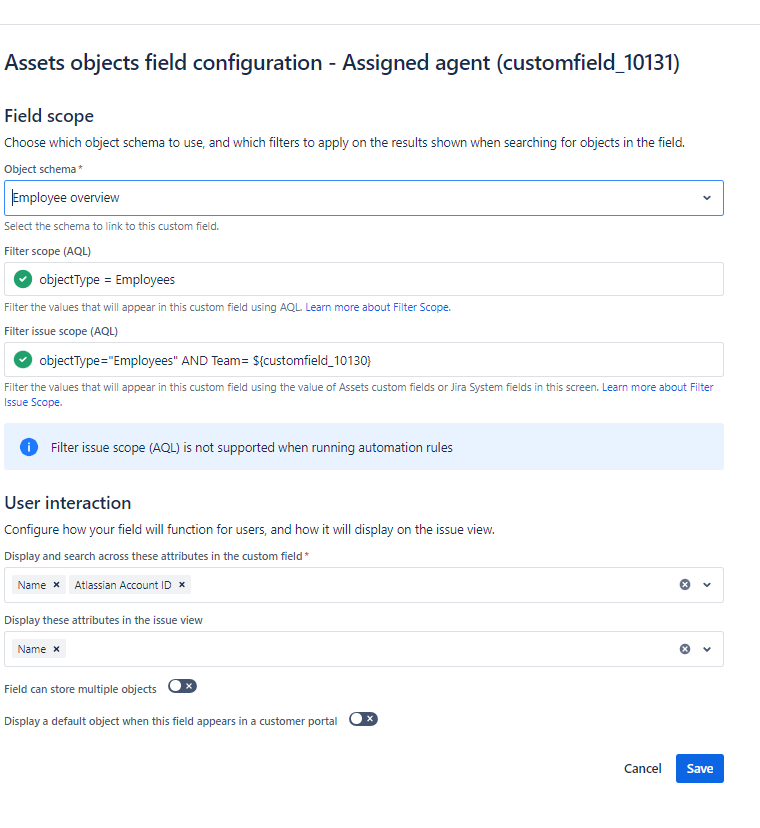Clear all attributes in the issue view field

click(684, 648)
